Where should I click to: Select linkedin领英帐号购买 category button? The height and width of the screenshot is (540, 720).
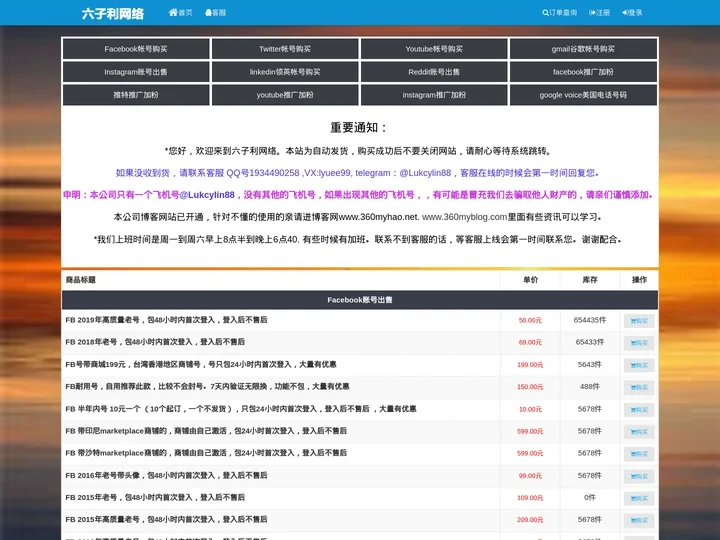tap(285, 72)
